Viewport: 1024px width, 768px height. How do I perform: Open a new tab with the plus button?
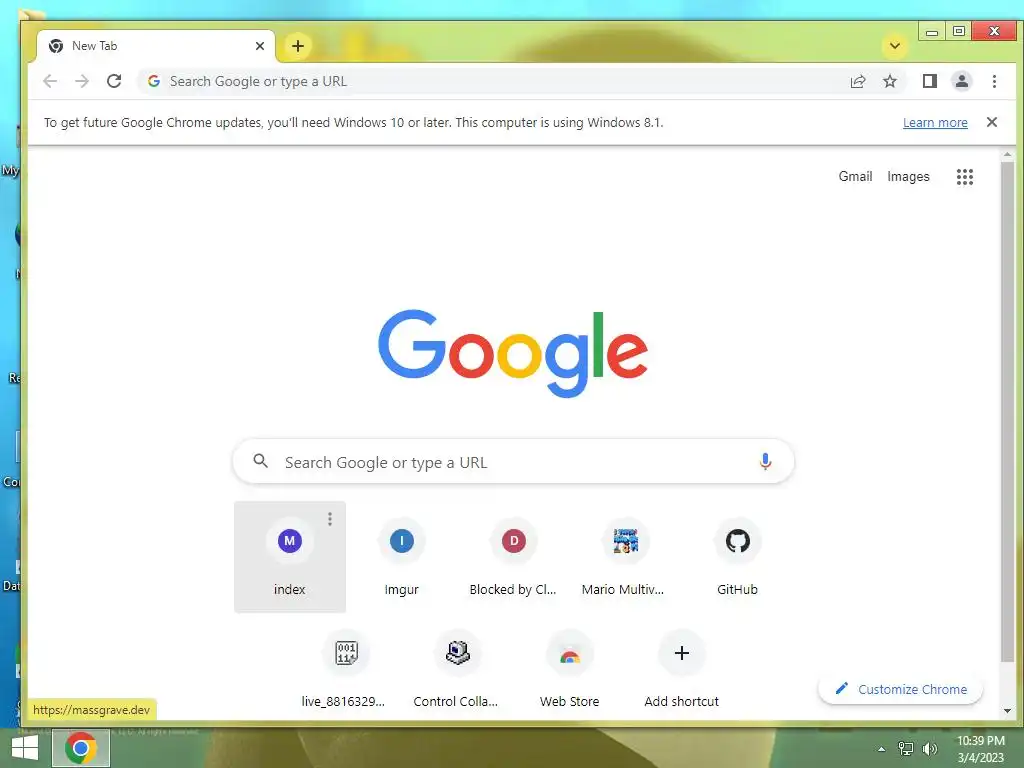click(x=298, y=46)
